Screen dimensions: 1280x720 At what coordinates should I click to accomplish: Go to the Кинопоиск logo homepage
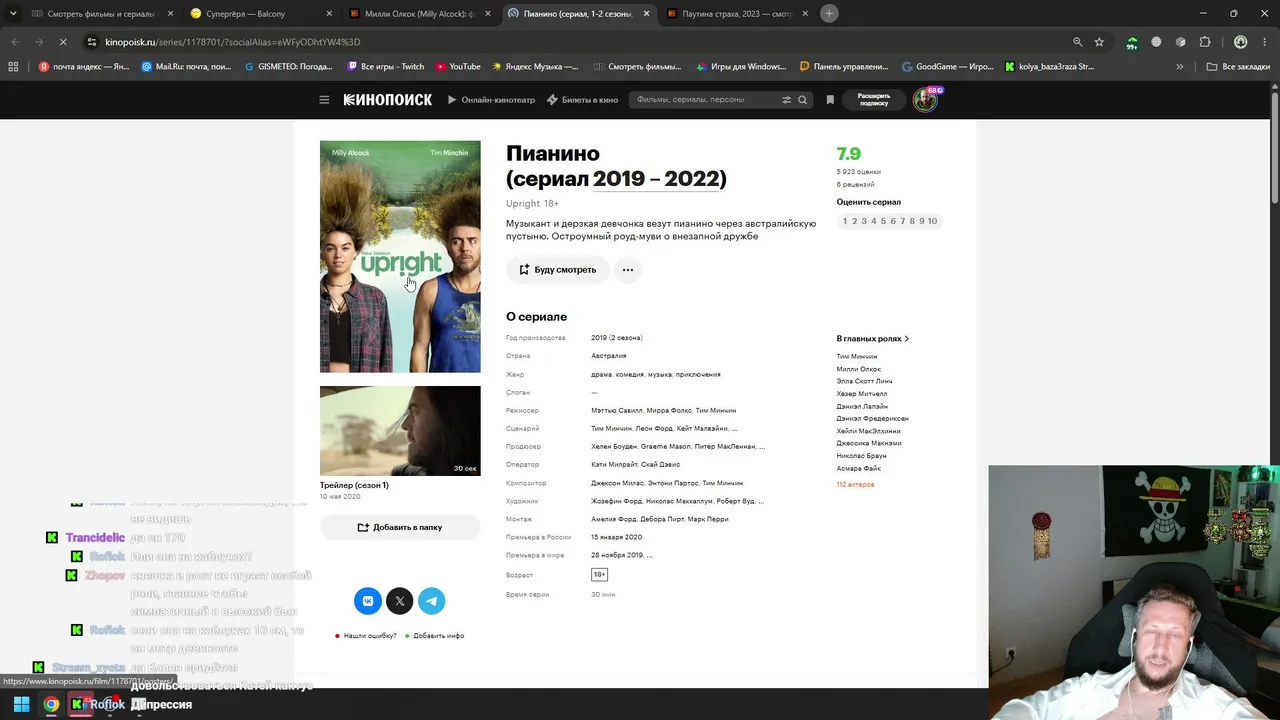tap(388, 100)
